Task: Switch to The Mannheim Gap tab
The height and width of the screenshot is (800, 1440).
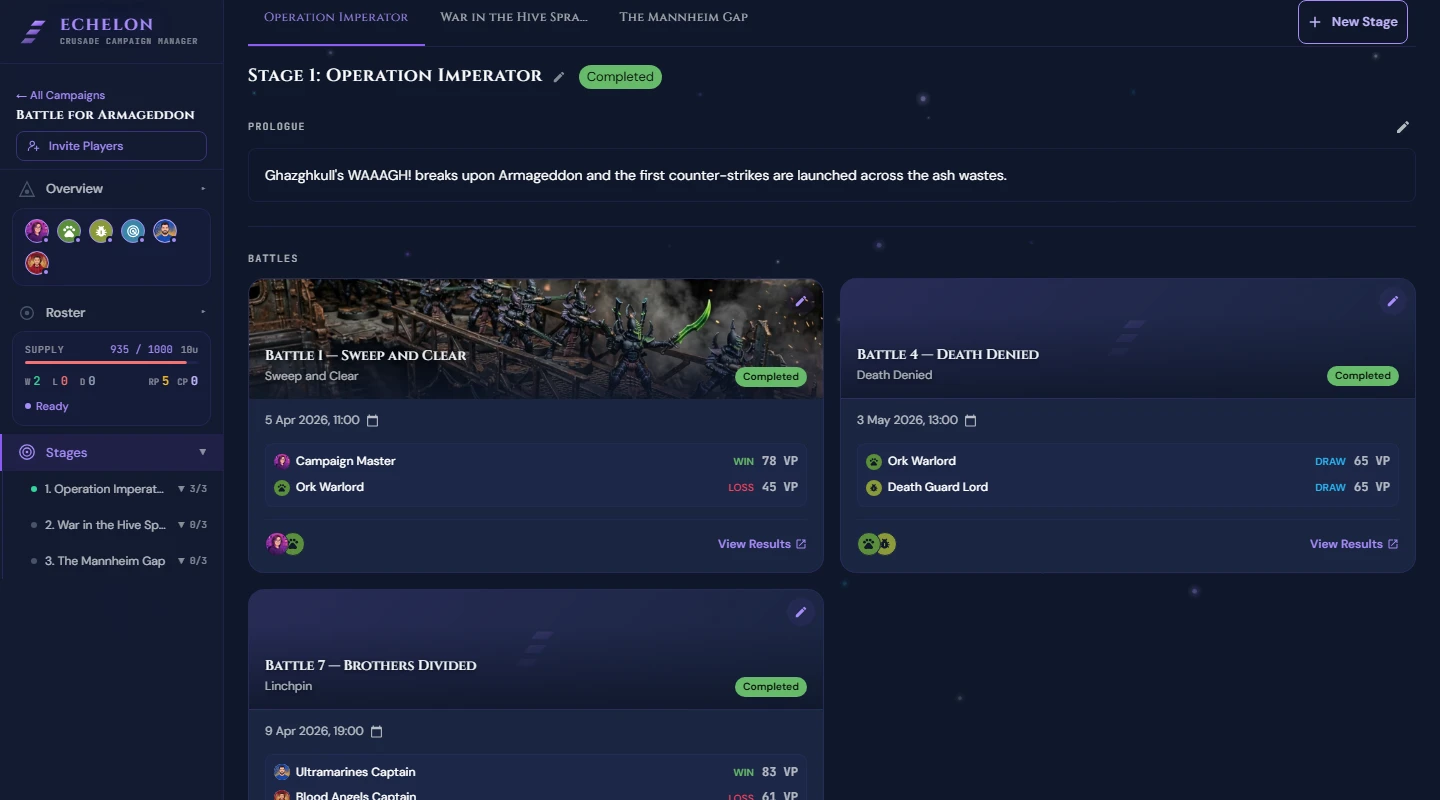Action: pos(684,17)
